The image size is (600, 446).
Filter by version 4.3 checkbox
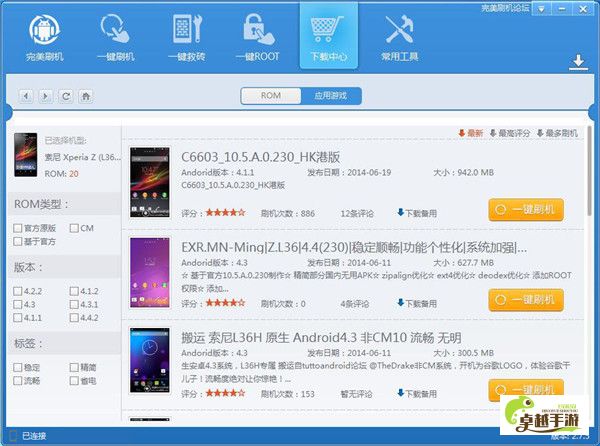(18, 304)
